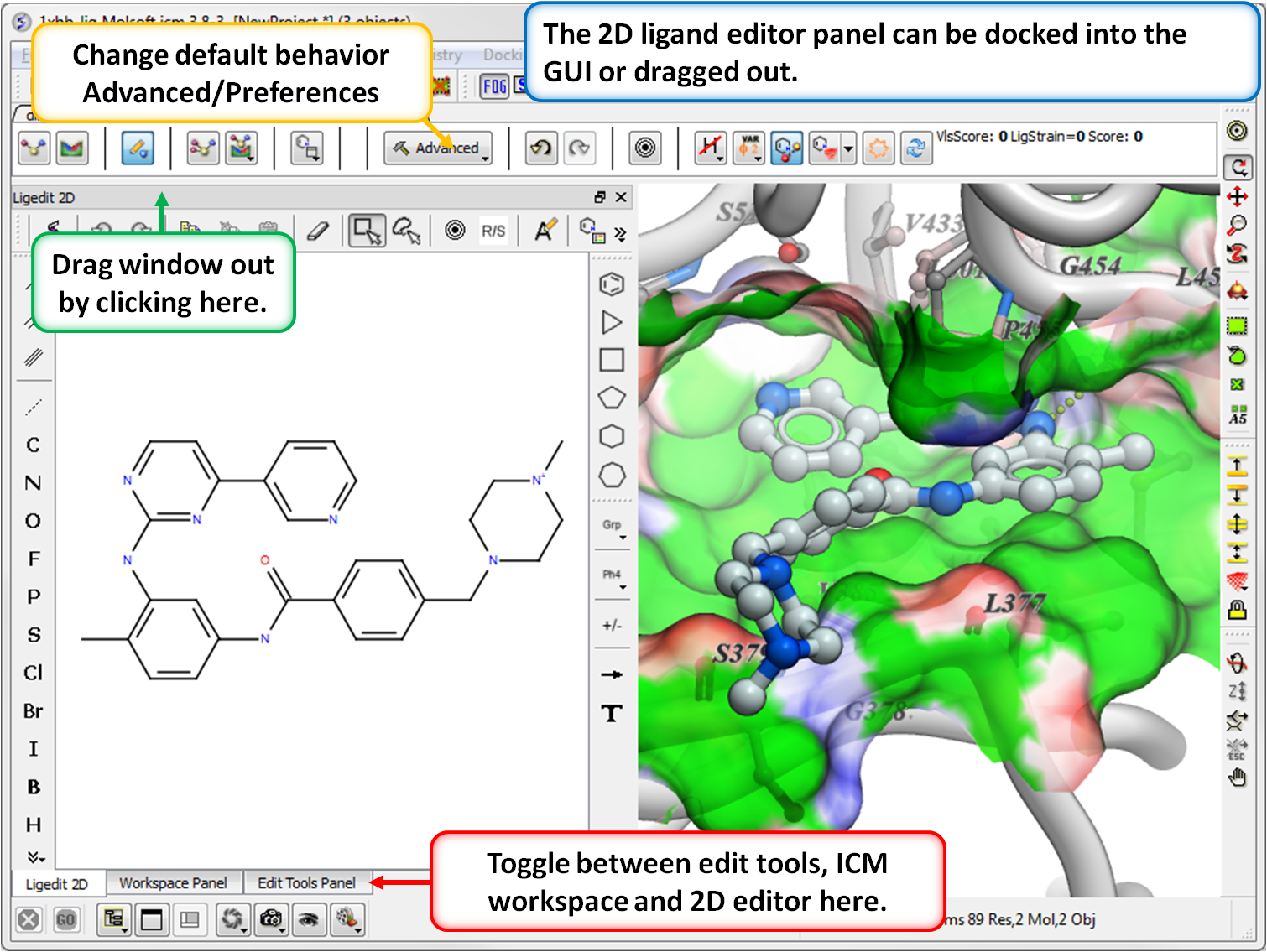Viewport: 1267px width, 952px height.
Task: Toggle the R/S stereo labels
Action: (x=493, y=231)
